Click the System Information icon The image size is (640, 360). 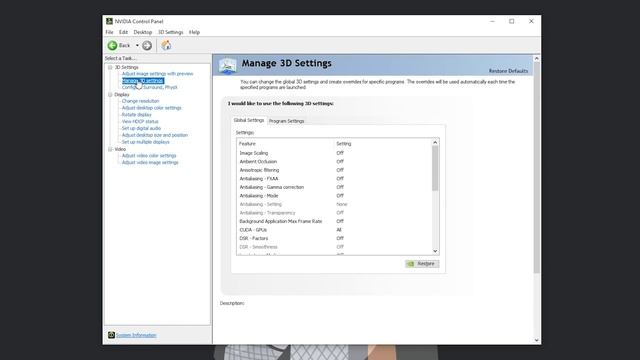coord(111,335)
